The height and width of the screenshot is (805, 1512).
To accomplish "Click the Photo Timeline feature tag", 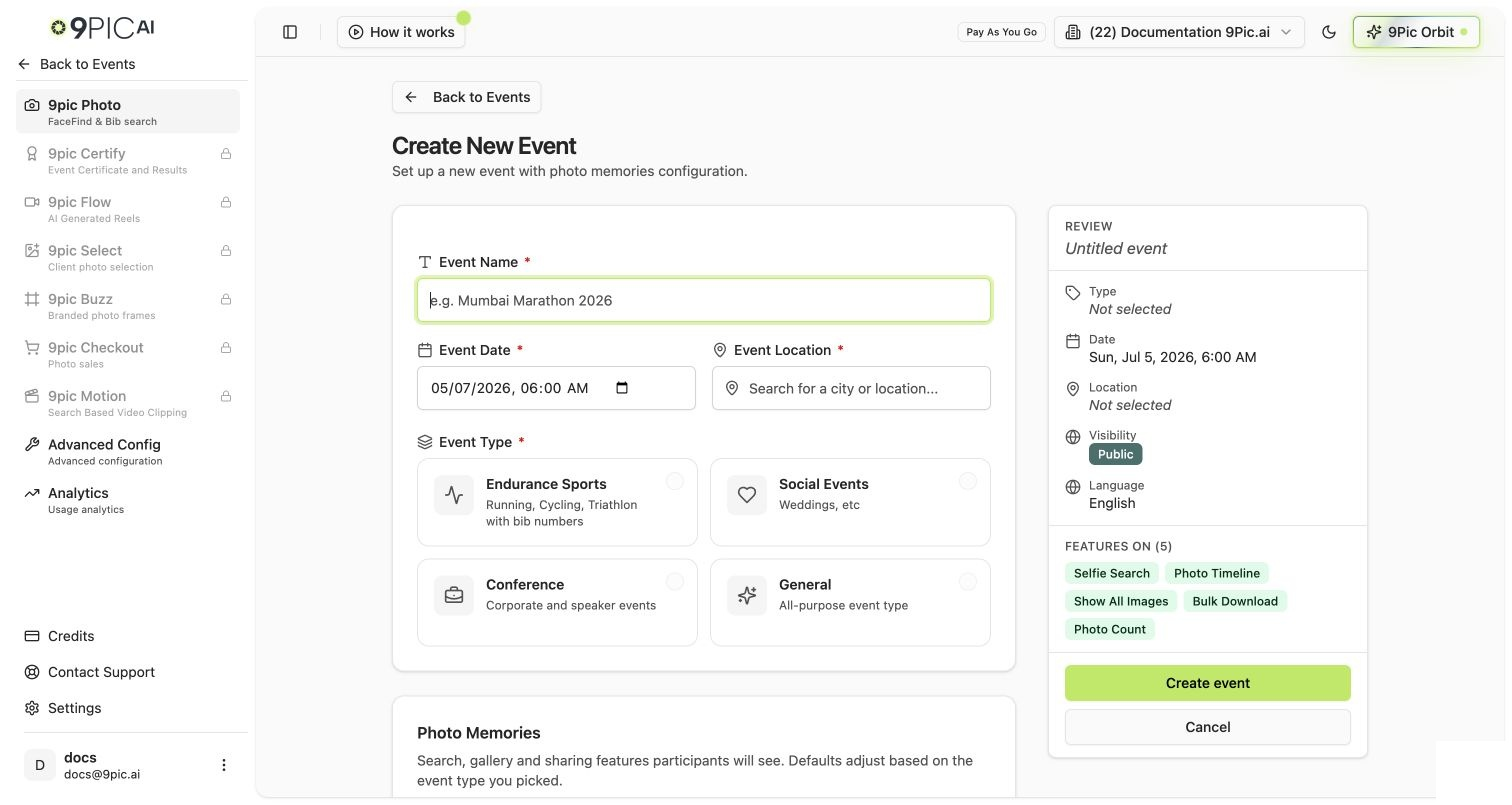I will [x=1217, y=573].
